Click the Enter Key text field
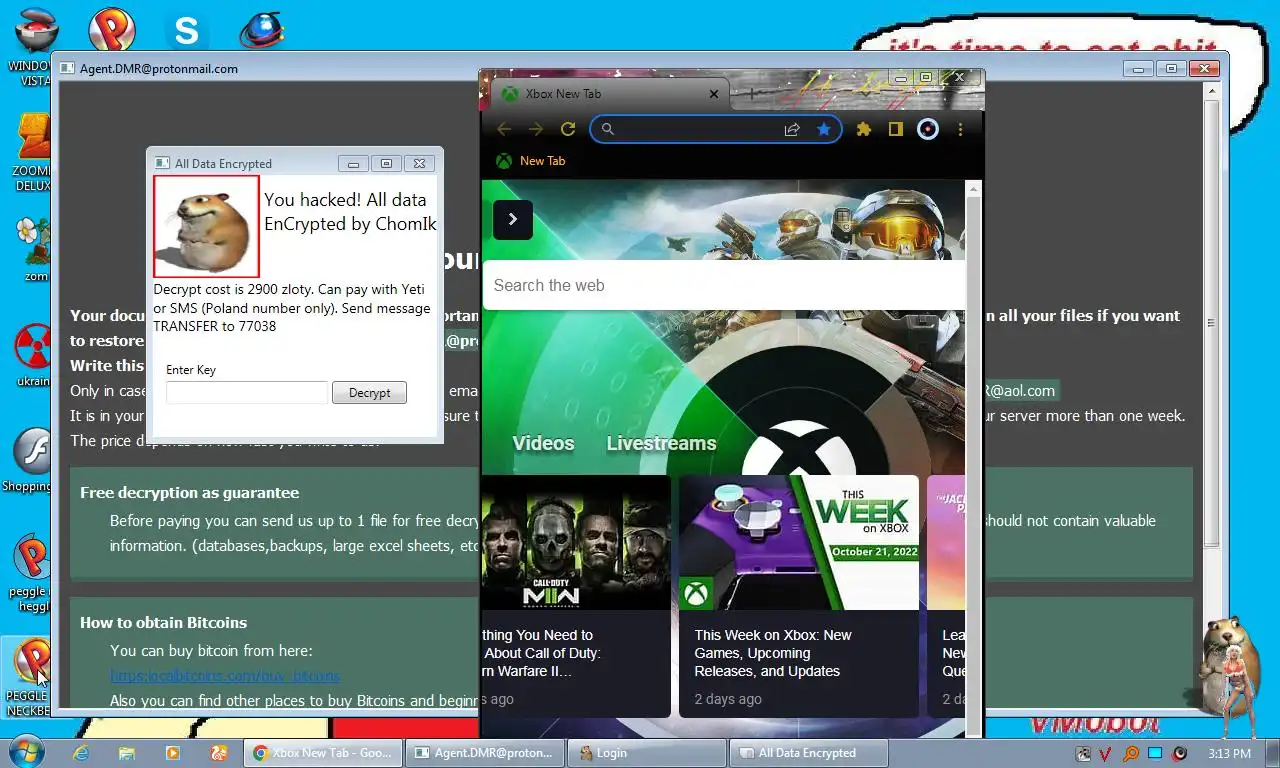 coord(247,392)
